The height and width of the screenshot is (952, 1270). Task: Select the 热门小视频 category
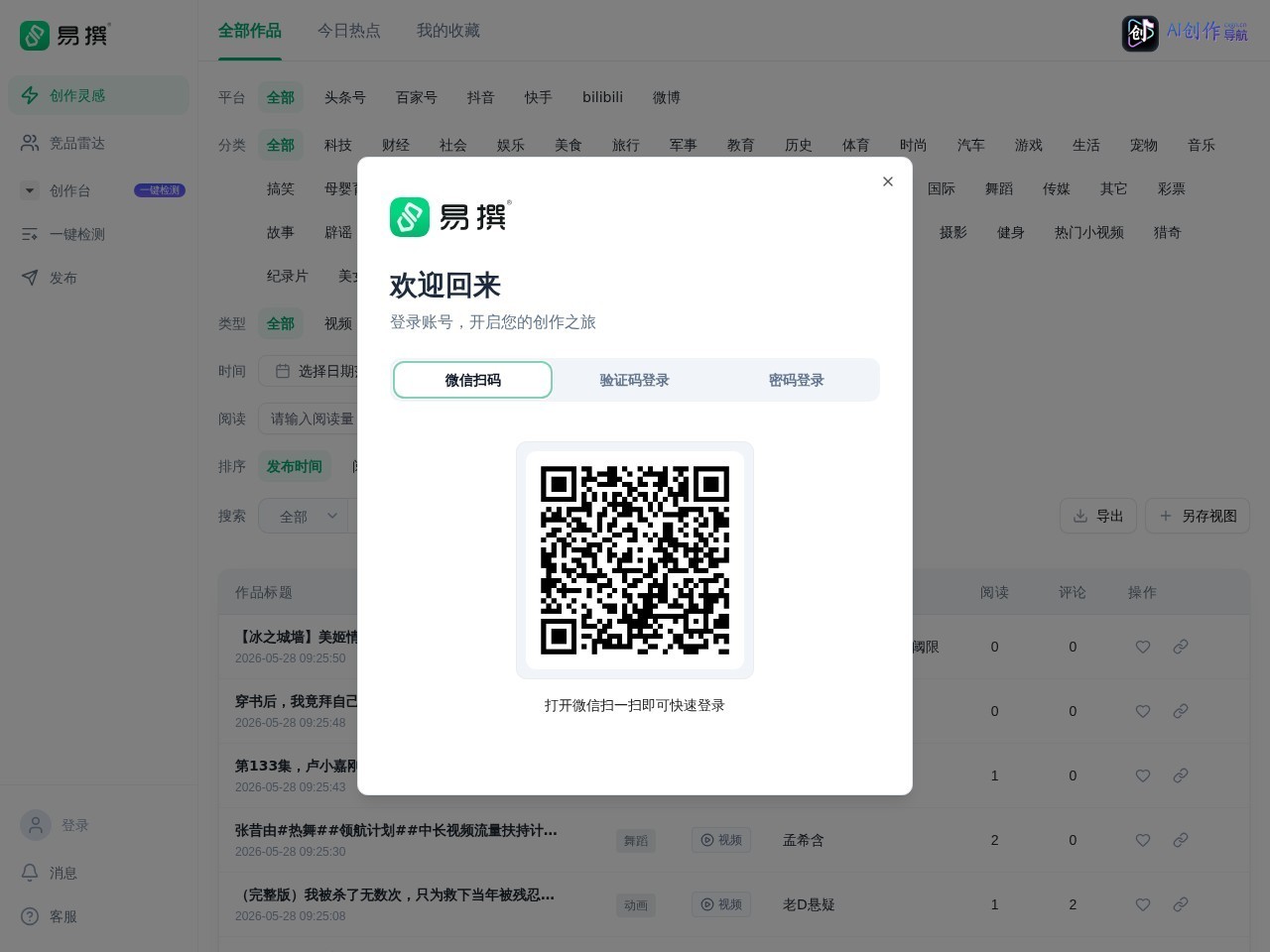point(1089,232)
